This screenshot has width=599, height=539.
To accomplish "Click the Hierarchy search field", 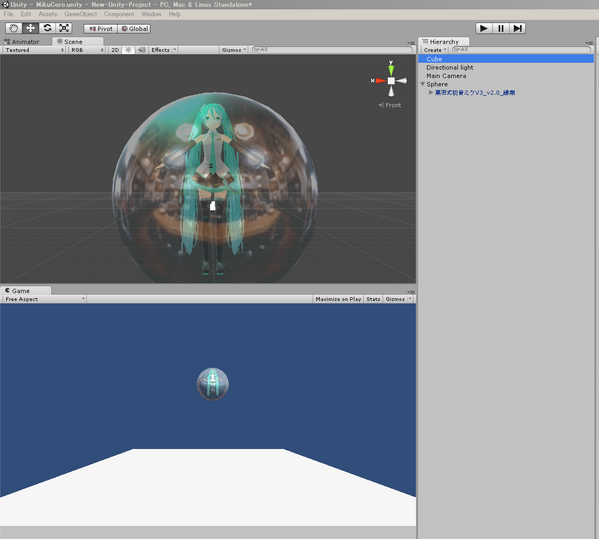I will (x=521, y=50).
